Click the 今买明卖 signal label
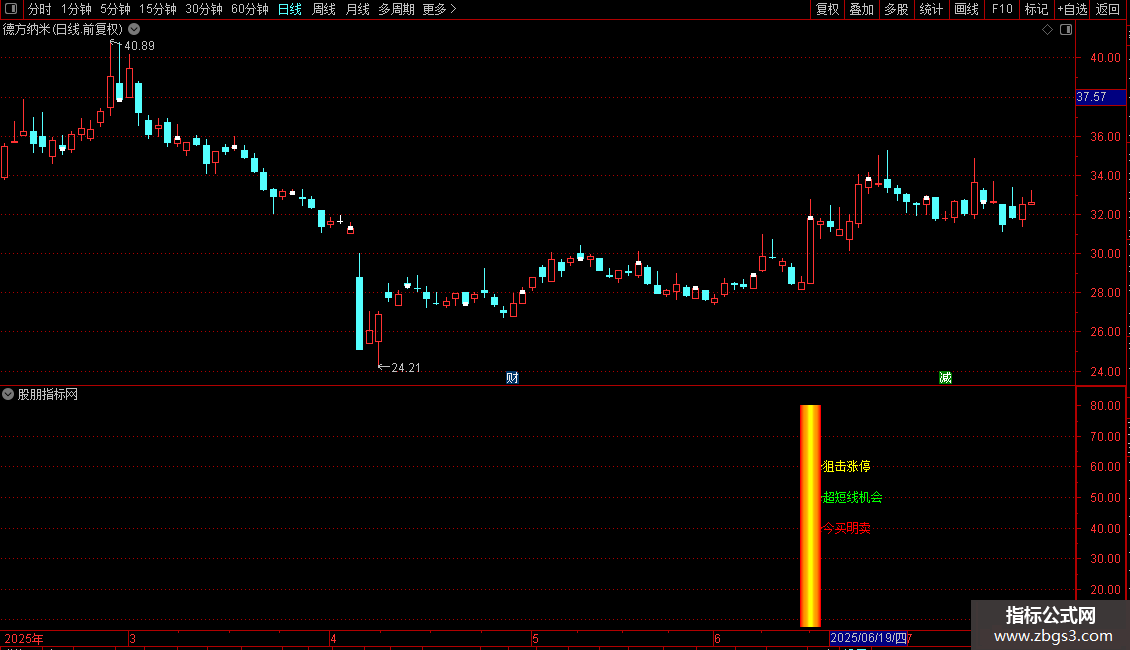The width and height of the screenshot is (1130, 650). tap(846, 528)
